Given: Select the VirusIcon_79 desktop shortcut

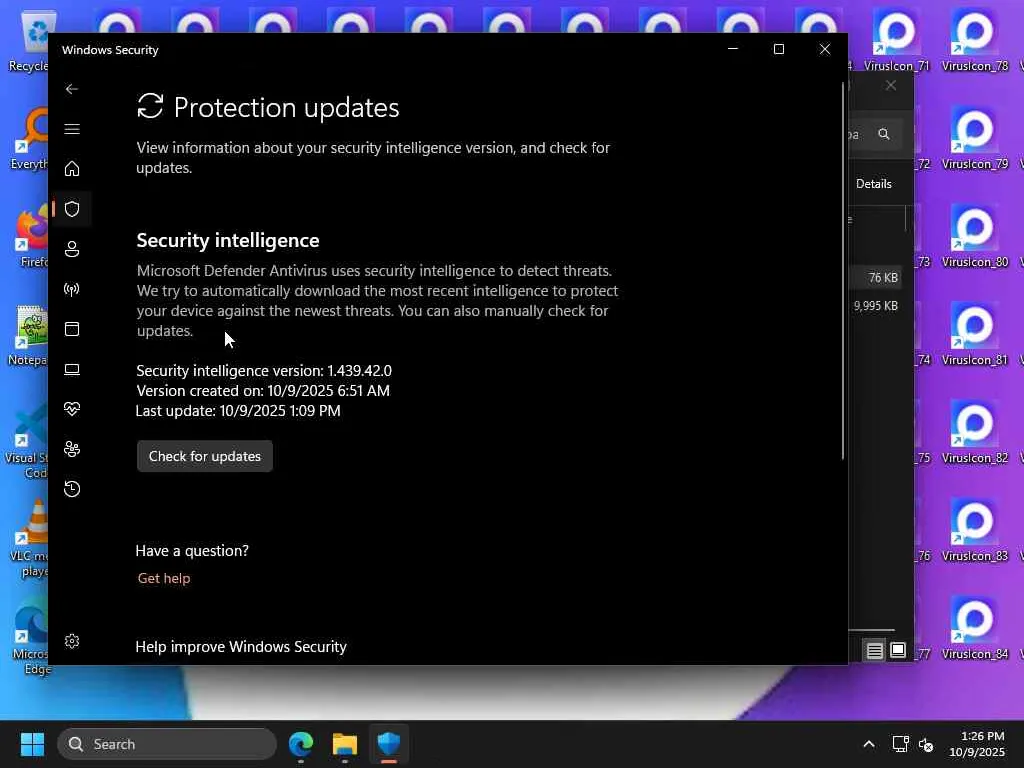Looking at the screenshot, I should pos(974,138).
